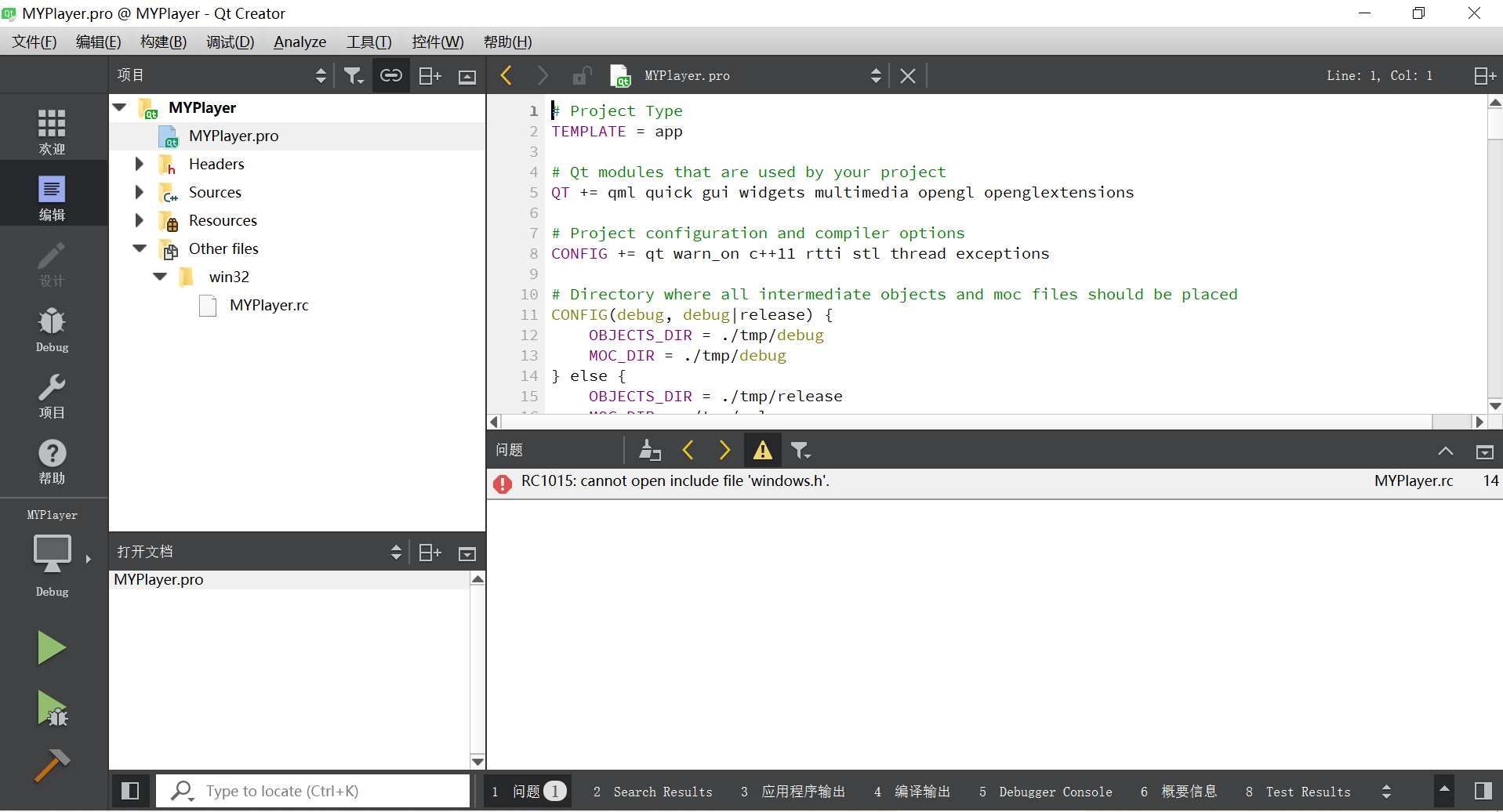1503x812 pixels.
Task: Open the output panes list arrows
Action: (1386, 792)
